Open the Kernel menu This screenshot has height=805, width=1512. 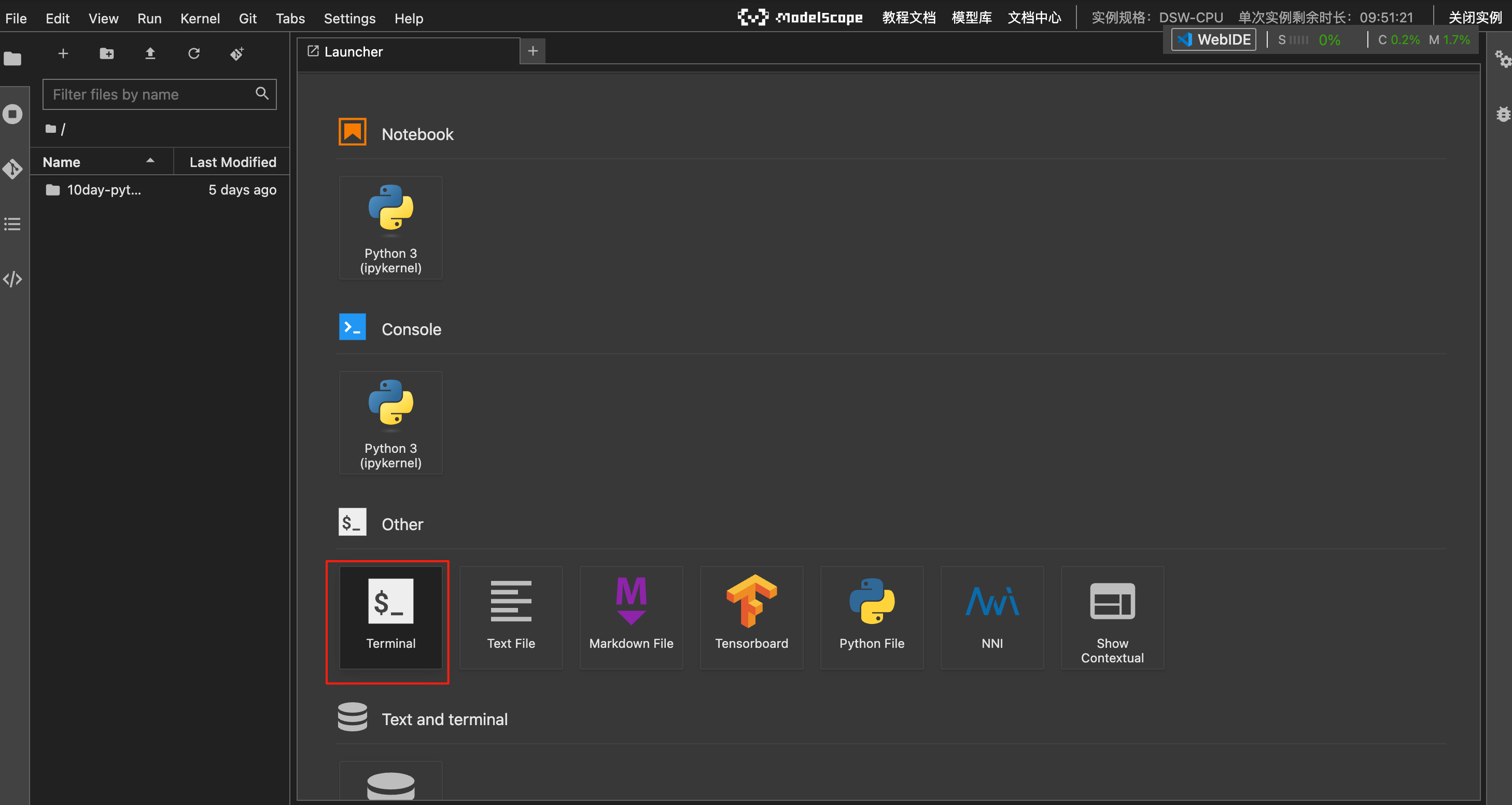200,19
